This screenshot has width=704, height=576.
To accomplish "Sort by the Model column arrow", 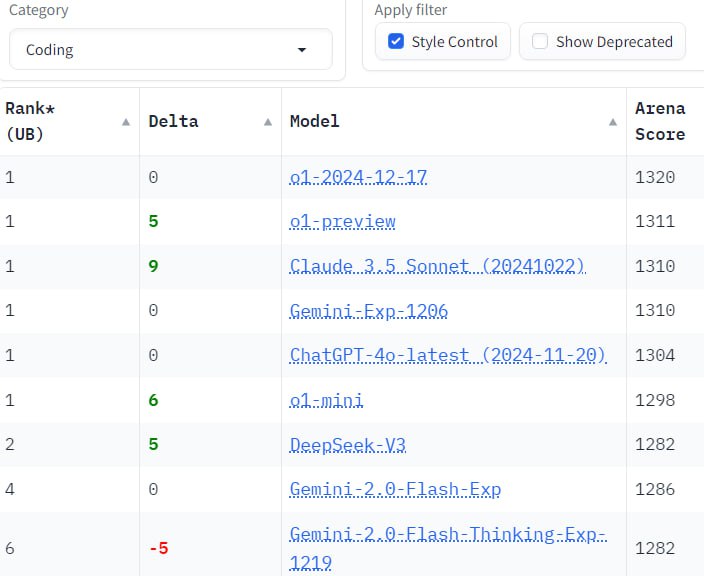I will click(x=613, y=122).
